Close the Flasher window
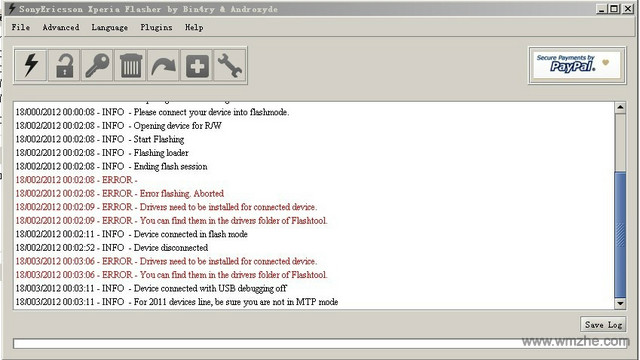This screenshot has height=360, width=640. [x=628, y=9]
